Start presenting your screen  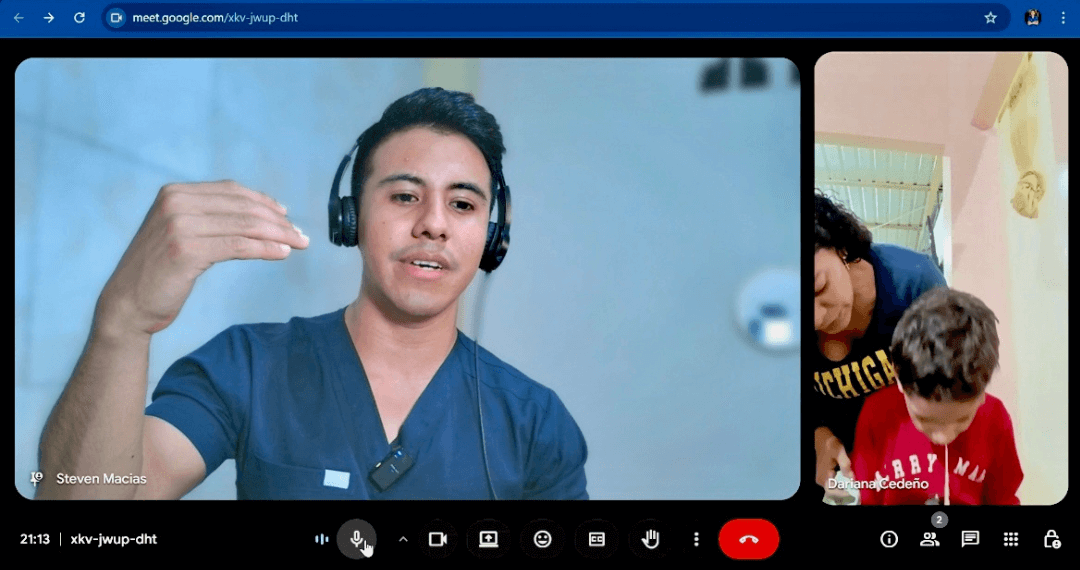point(488,539)
